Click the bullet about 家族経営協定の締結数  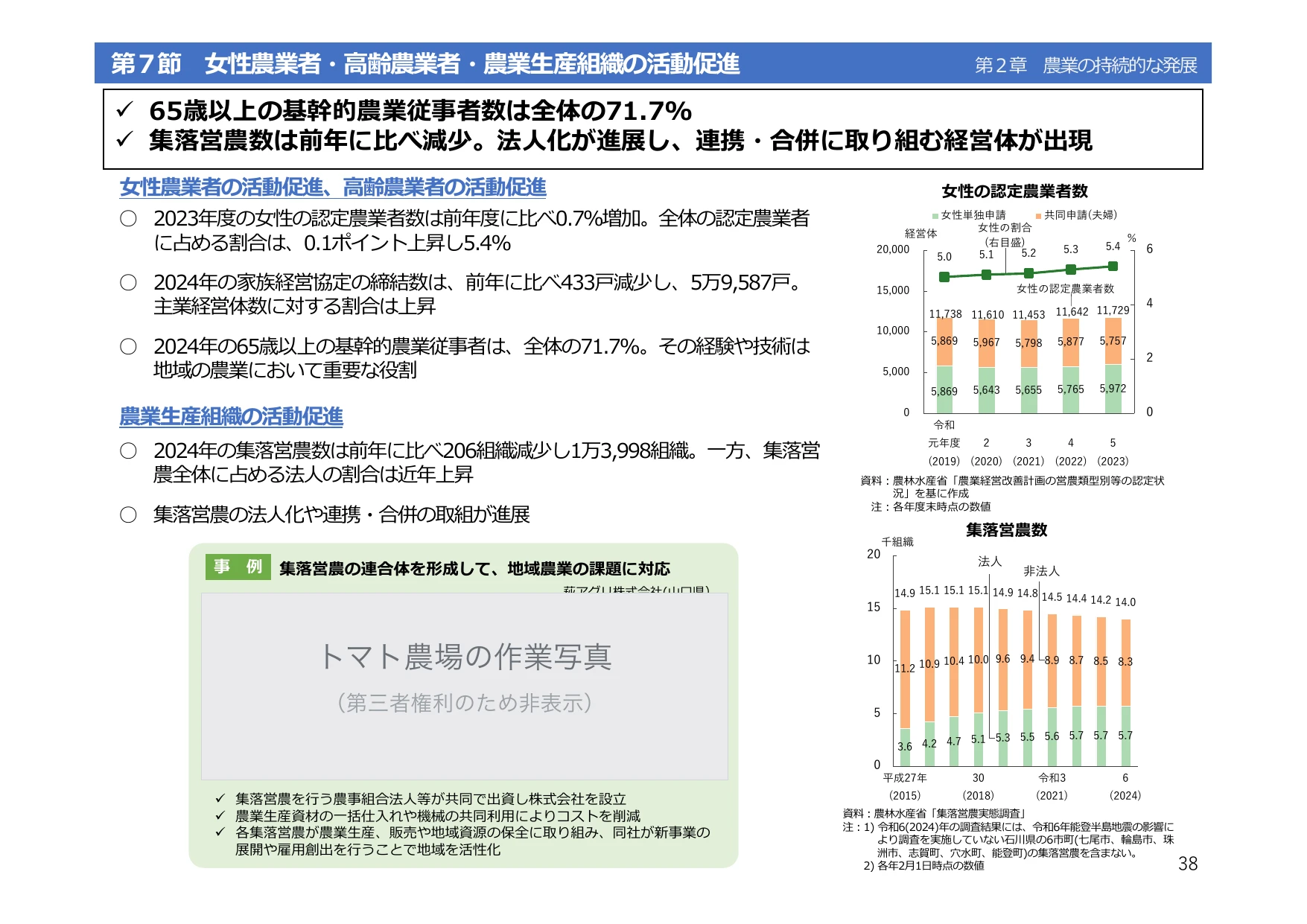click(x=481, y=294)
